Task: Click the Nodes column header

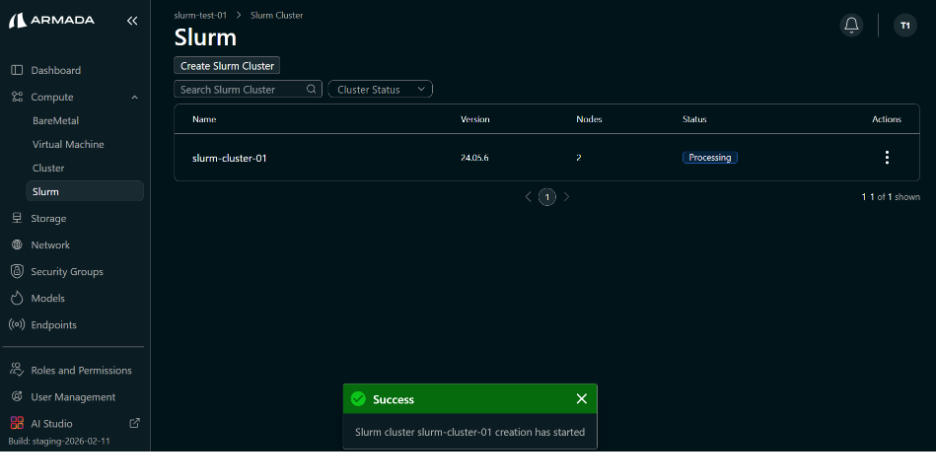Action: click(x=589, y=119)
